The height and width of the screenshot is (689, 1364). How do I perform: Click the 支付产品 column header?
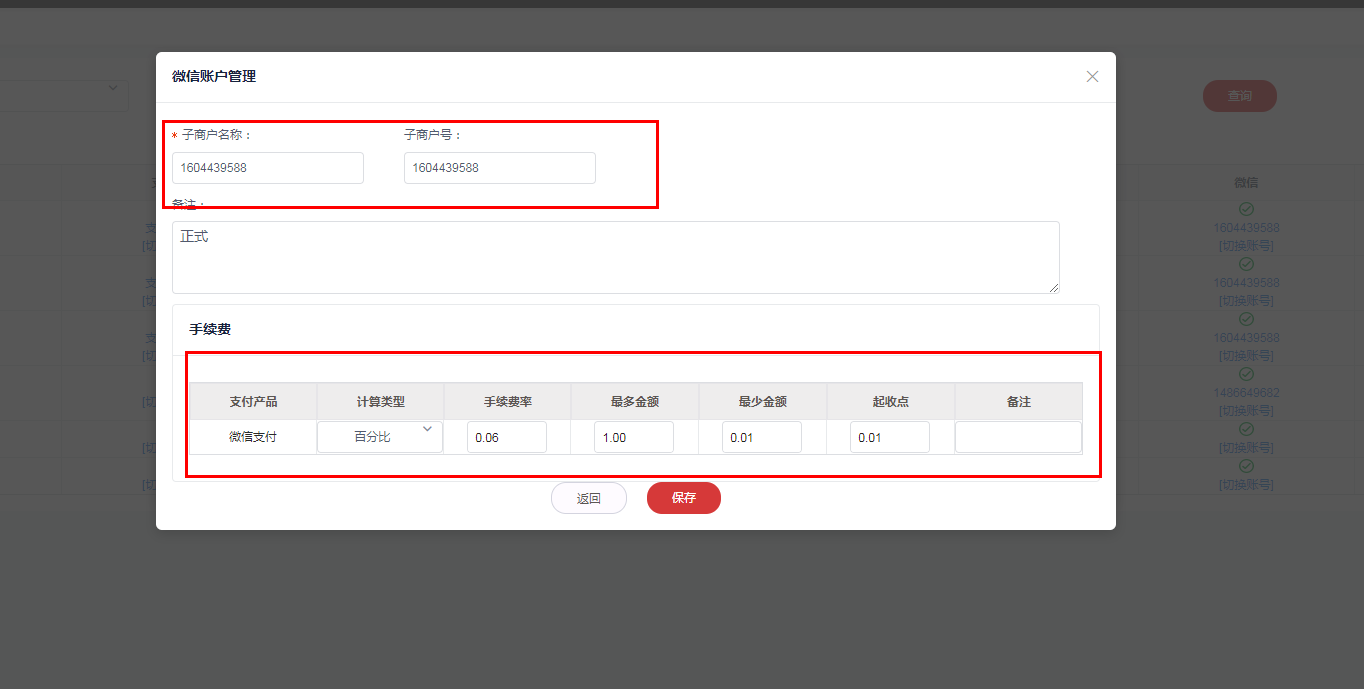[253, 401]
